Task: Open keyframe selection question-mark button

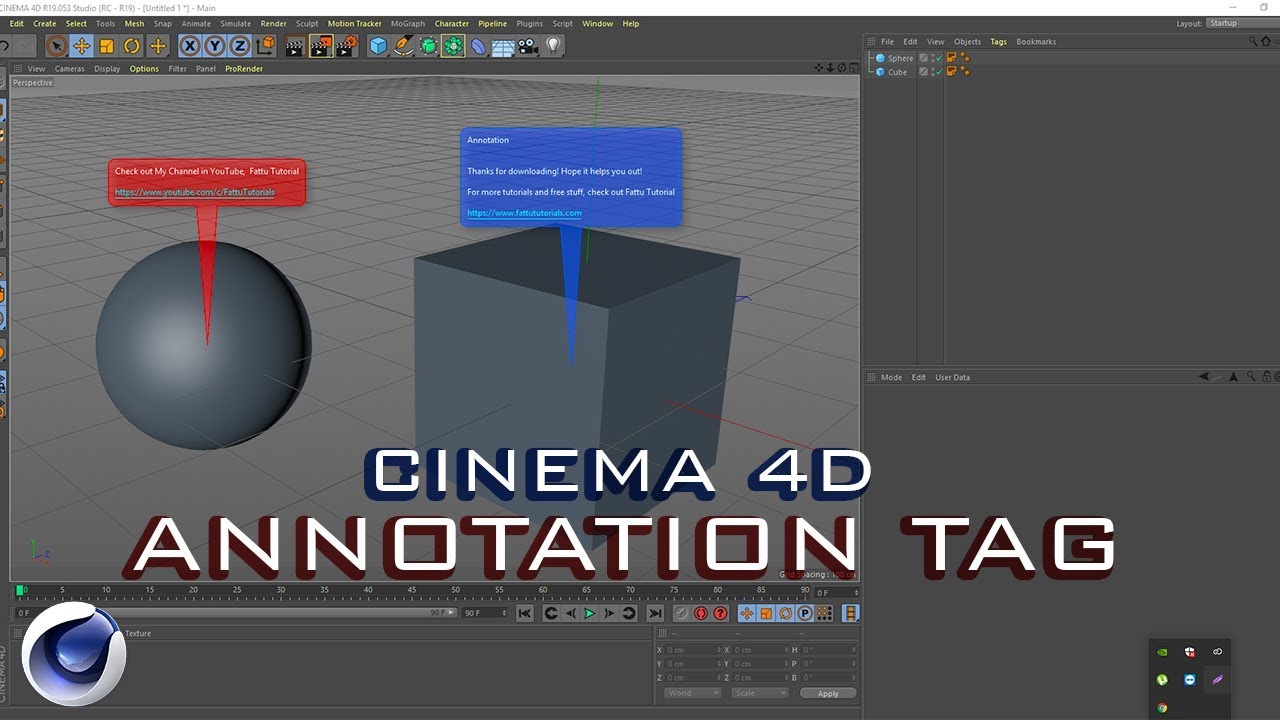Action: tap(720, 613)
